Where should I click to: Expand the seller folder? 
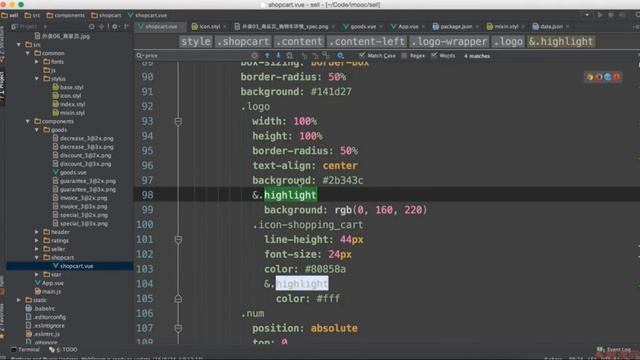point(37,249)
